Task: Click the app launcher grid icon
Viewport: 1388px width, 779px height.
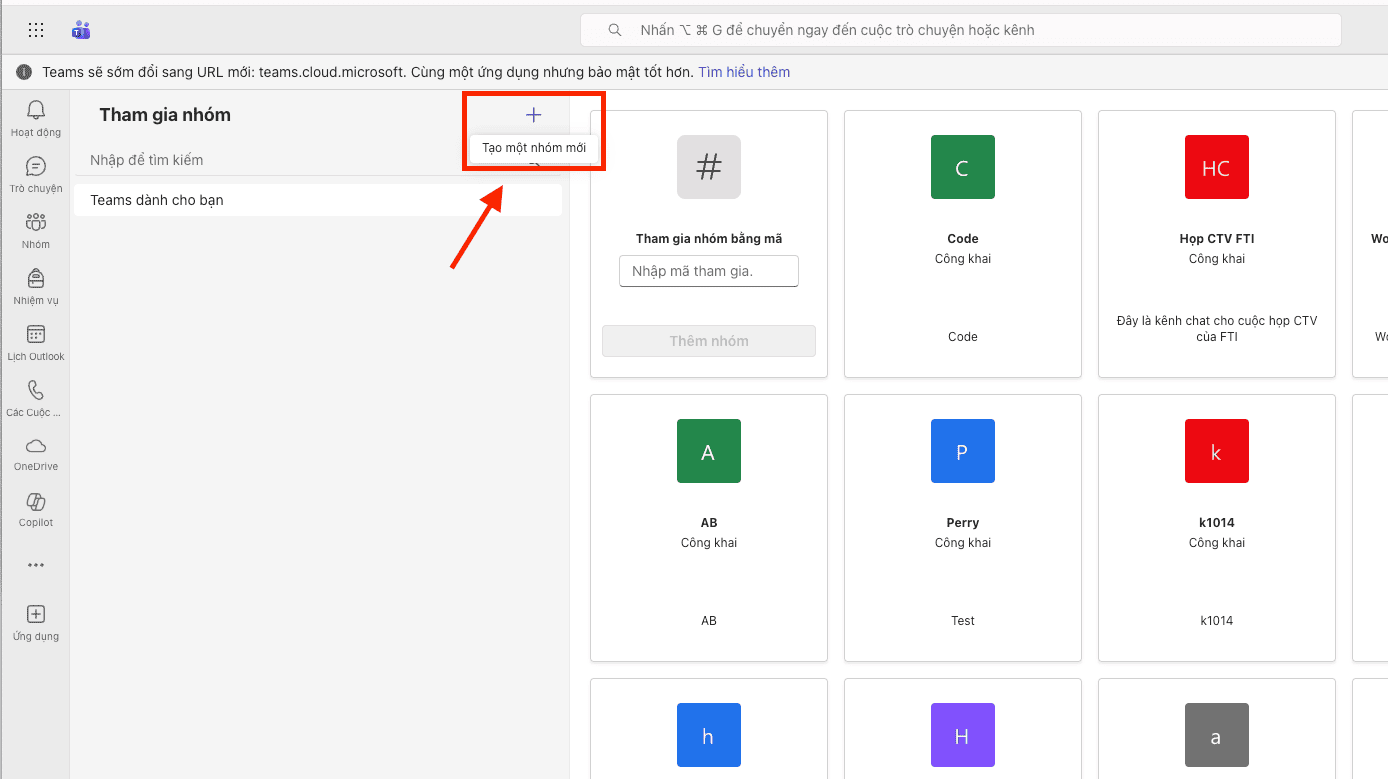Action: [x=36, y=30]
